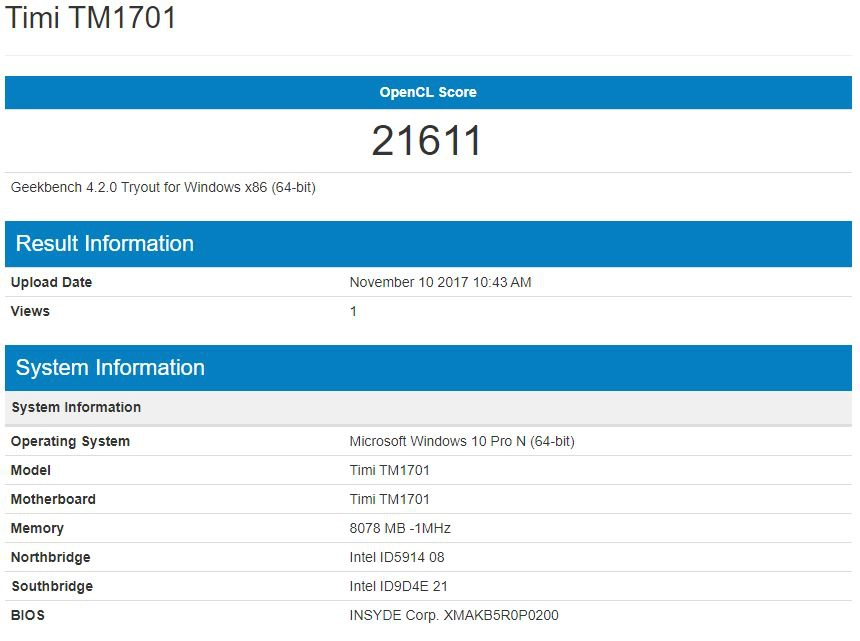
Task: Select the "Upload Date" row label
Action: 52,282
